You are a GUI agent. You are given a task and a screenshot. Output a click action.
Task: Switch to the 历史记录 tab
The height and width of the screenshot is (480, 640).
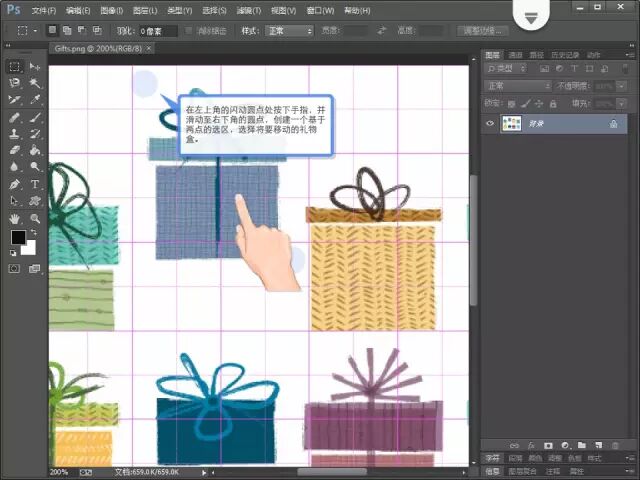coord(567,55)
